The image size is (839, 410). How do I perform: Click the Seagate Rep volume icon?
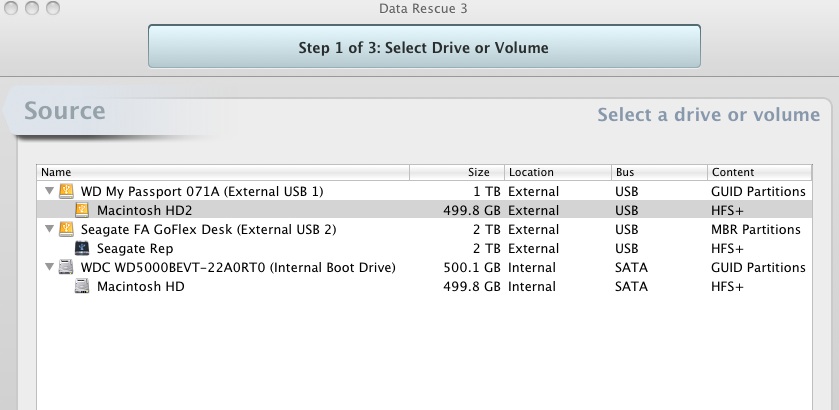pyautogui.click(x=82, y=248)
